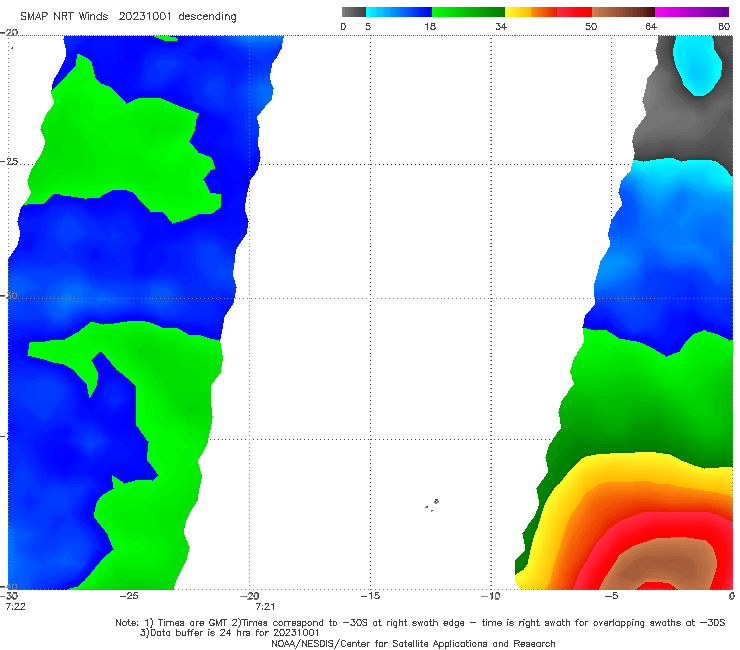Click the date "20231001" in the title
The width and height of the screenshot is (740, 650).
click(145, 16)
